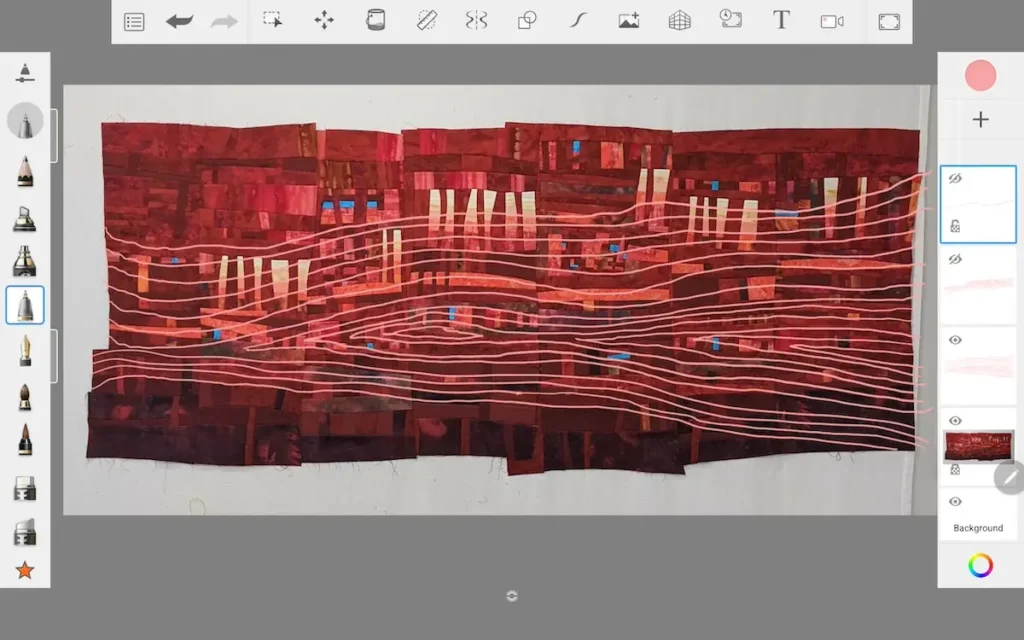Viewport: 1024px width, 640px height.
Task: Open the symmetry tool
Action: coord(476,20)
